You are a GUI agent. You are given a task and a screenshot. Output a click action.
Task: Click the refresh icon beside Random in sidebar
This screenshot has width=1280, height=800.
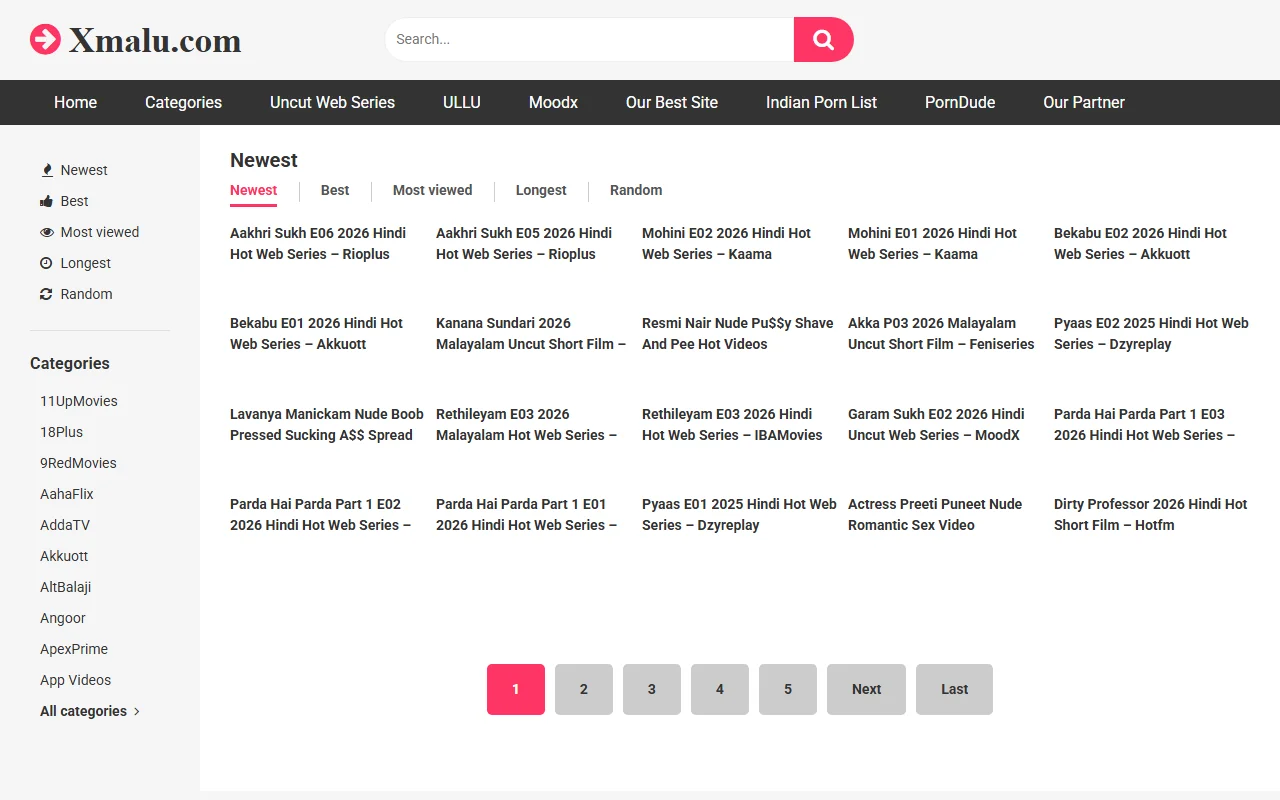coord(46,294)
